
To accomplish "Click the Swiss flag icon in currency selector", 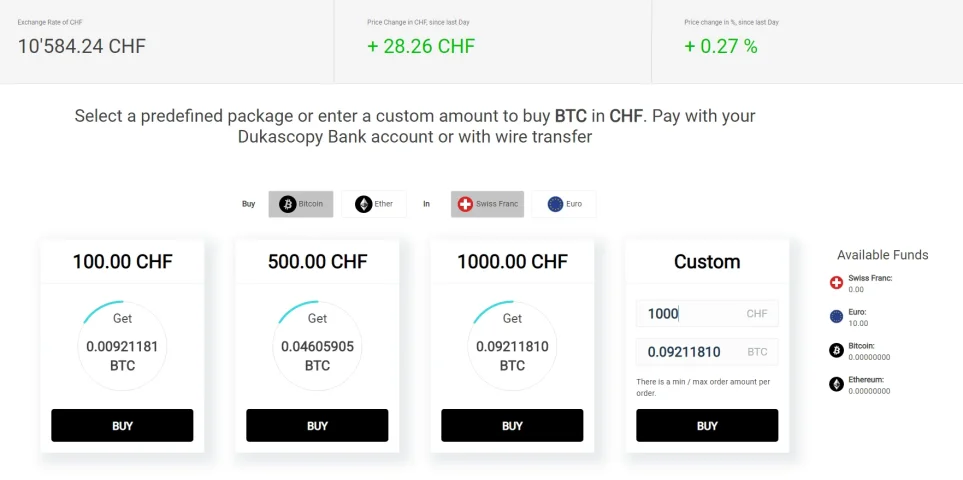I will 466,204.
